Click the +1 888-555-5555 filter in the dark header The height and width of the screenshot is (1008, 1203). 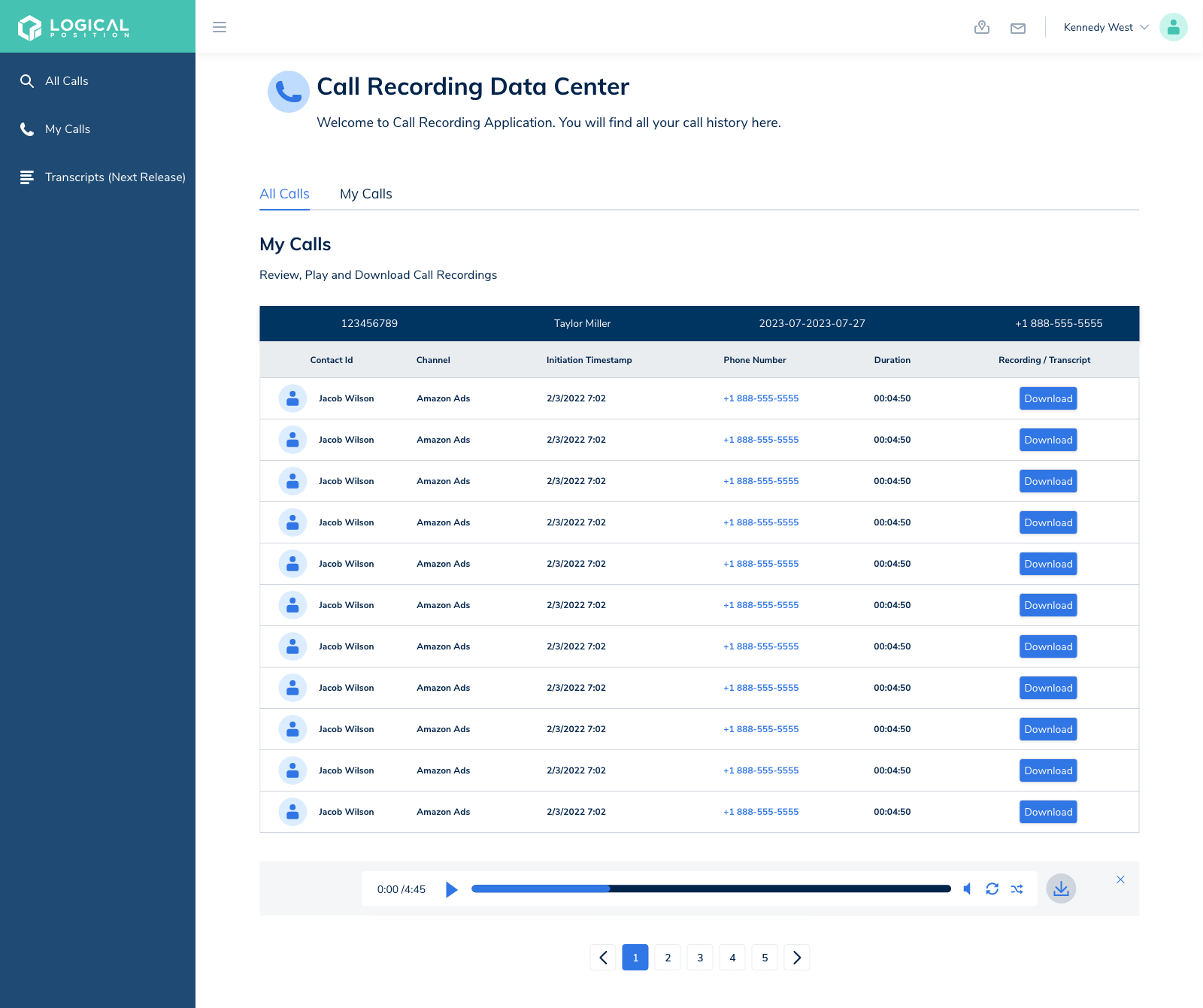1059,323
